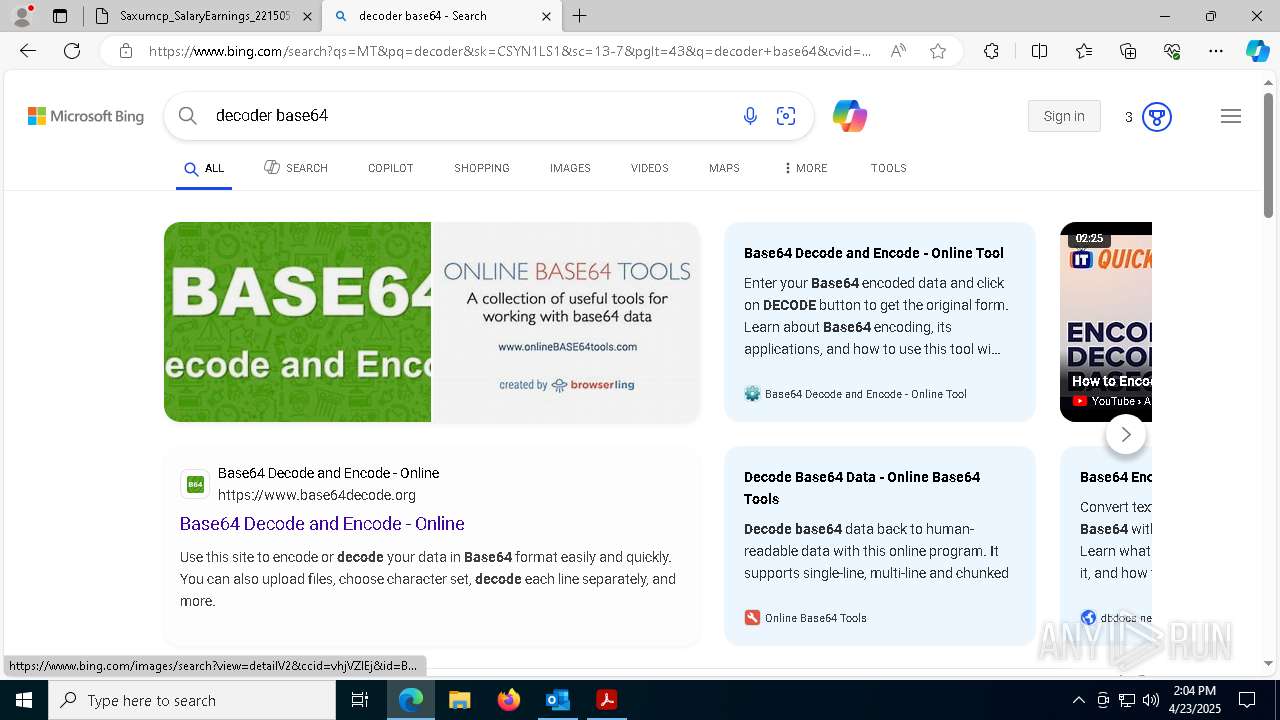The image size is (1280, 720).
Task: Open Edge Settings and more ellipsis
Action: (x=1216, y=51)
